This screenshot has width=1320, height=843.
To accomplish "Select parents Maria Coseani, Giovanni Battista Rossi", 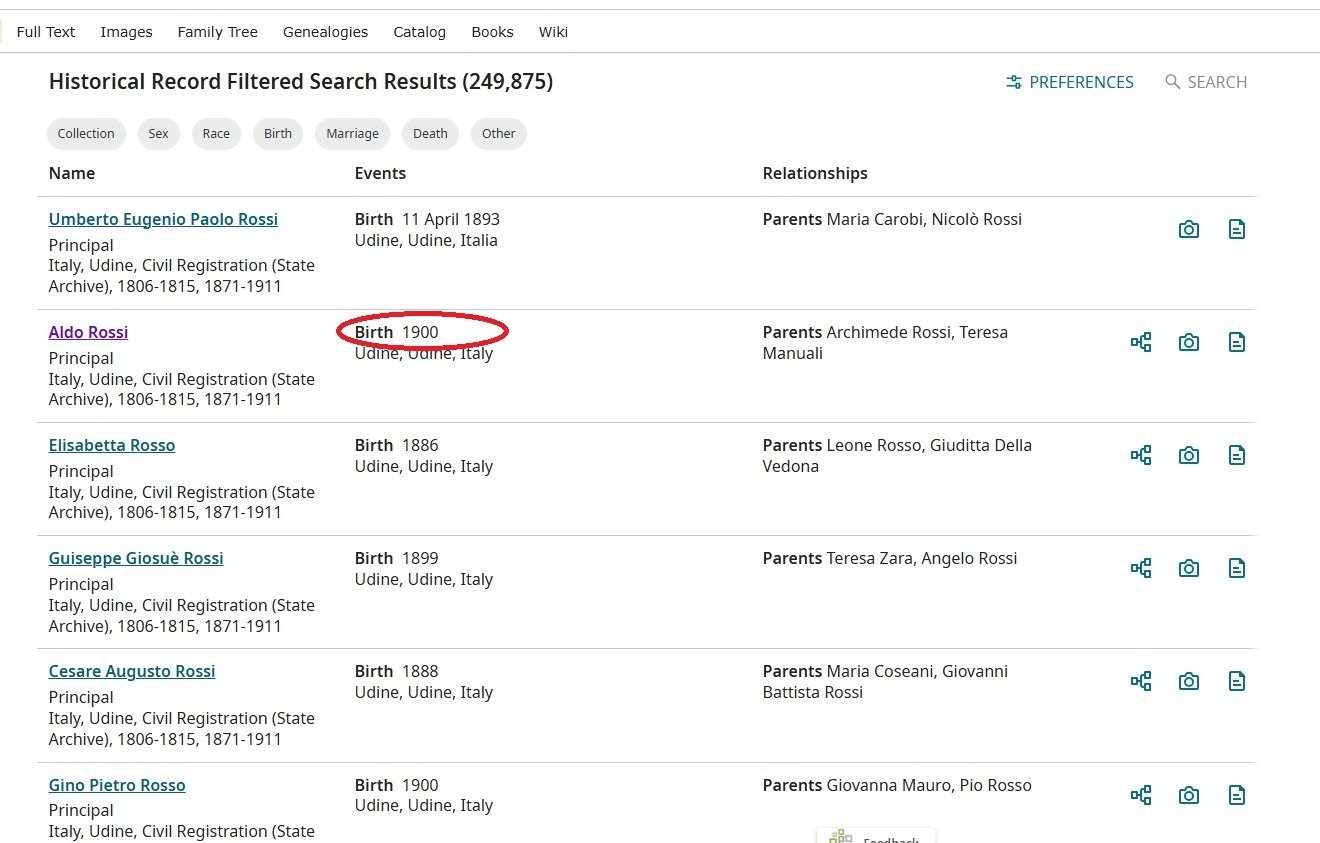I will [x=885, y=682].
